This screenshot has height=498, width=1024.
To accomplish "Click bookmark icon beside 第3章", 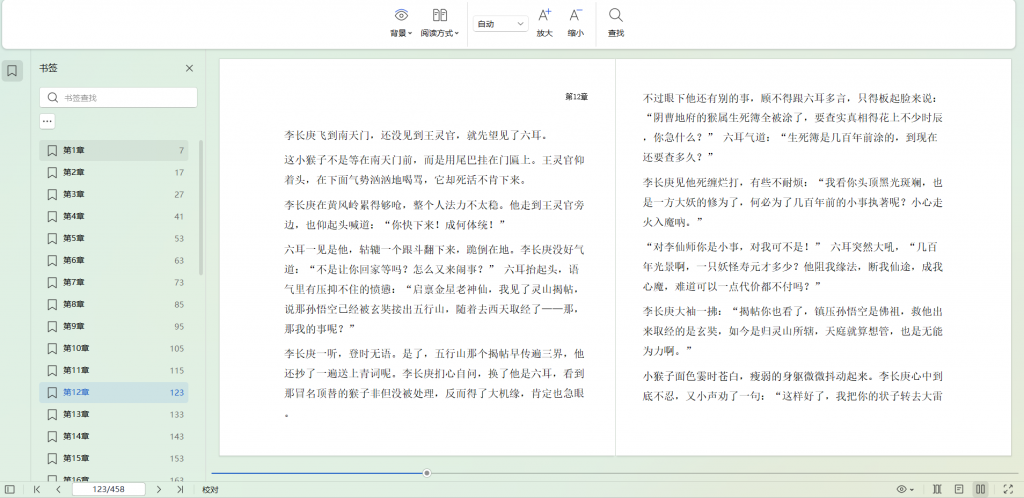I will 52,195.
